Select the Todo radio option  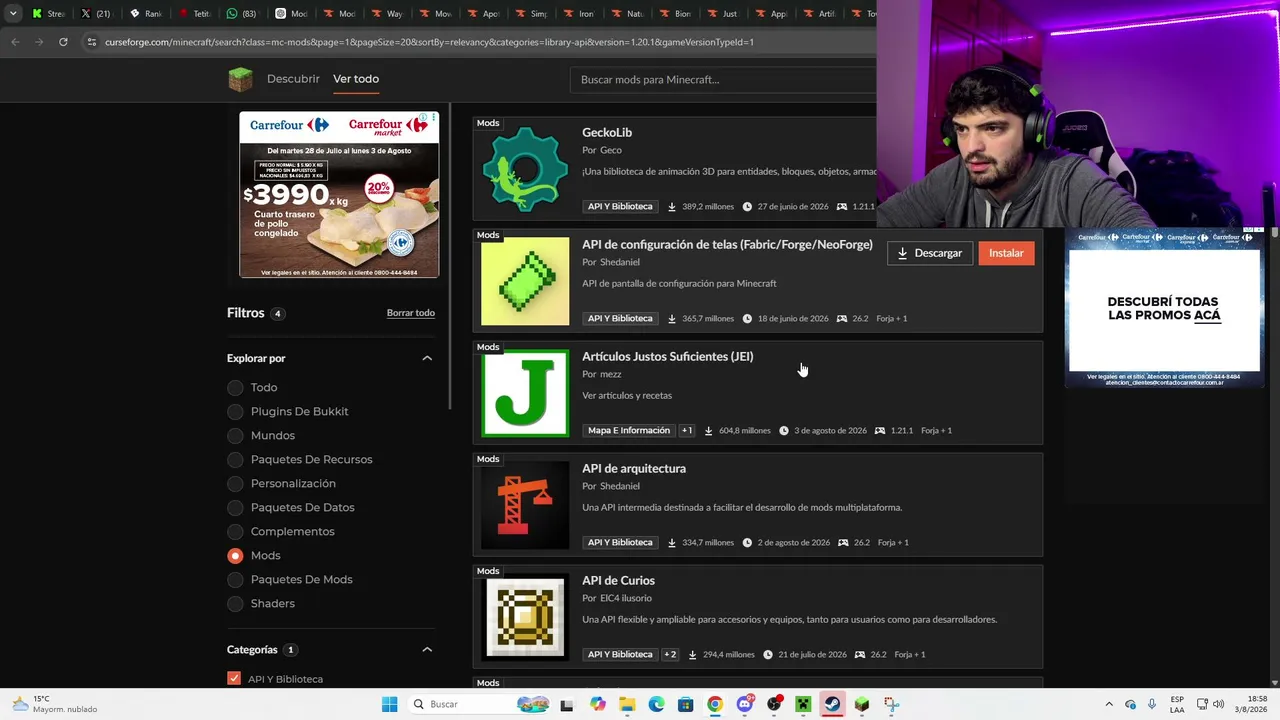point(235,387)
